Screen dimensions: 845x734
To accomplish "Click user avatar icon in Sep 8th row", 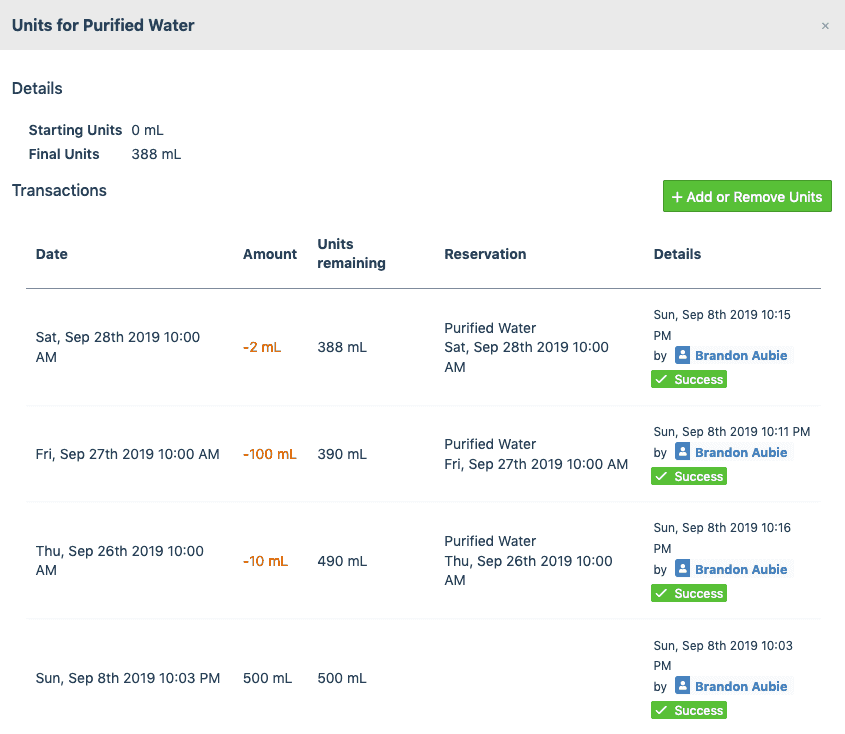I will [683, 686].
